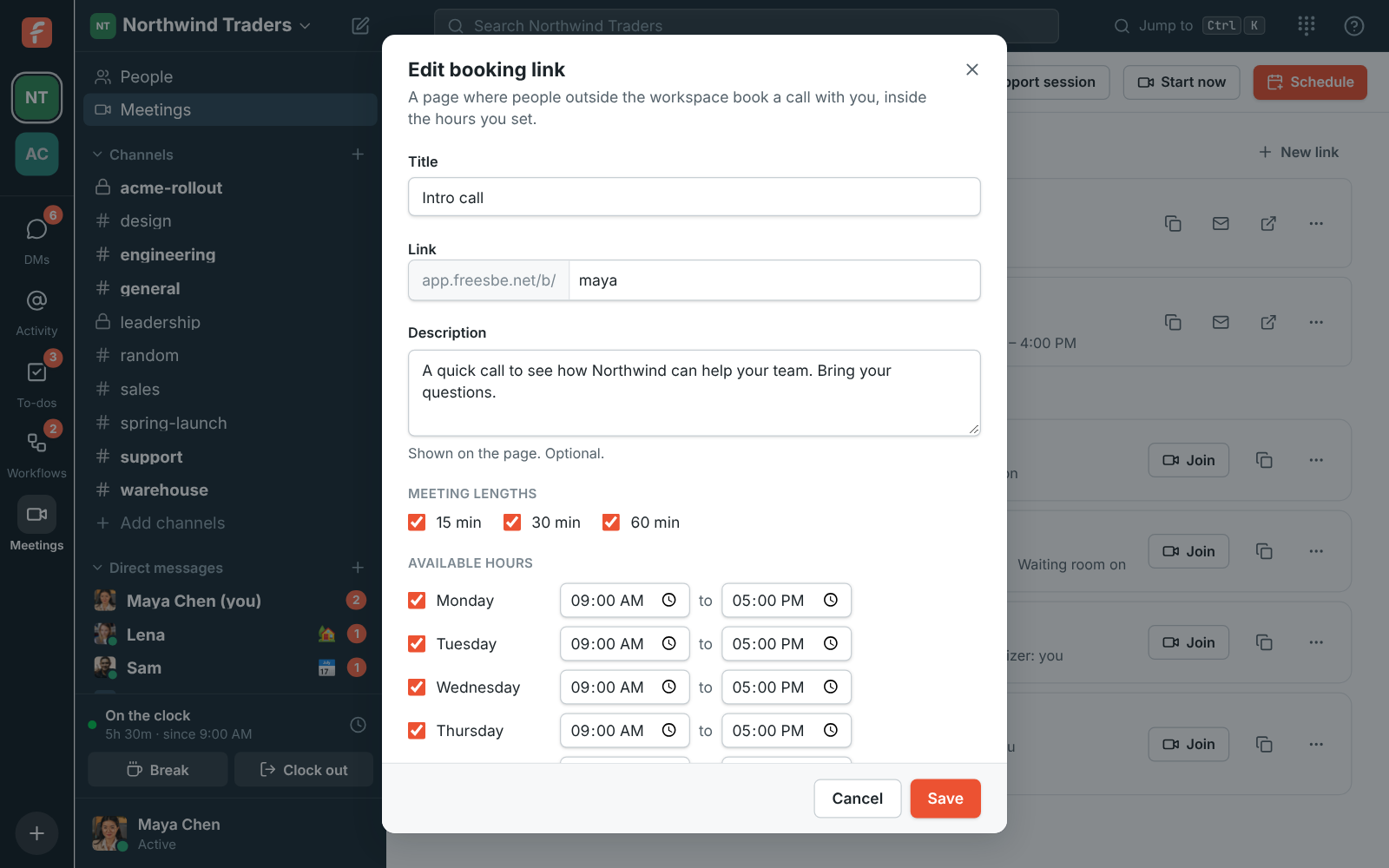Click the Clock out button
Image resolution: width=1389 pixels, height=868 pixels.
(304, 770)
